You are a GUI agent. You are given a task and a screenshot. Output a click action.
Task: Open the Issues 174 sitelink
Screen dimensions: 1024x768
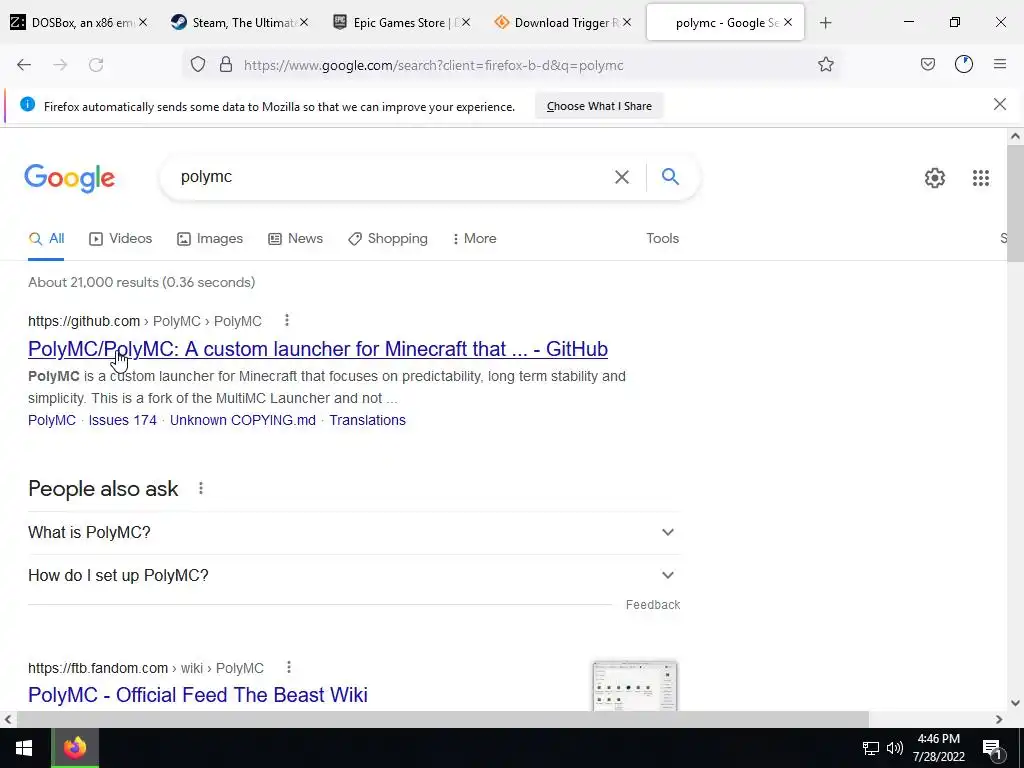point(123,420)
